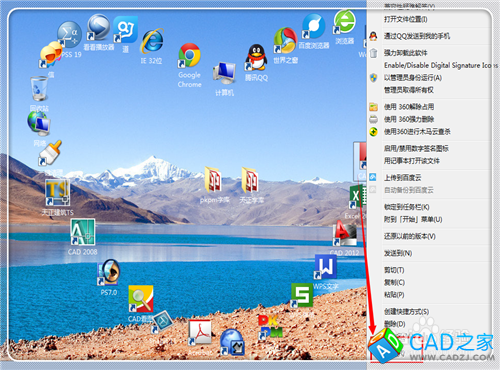Launch the Google Chrome desktop shortcut
The width and height of the screenshot is (500, 370).
point(189,55)
